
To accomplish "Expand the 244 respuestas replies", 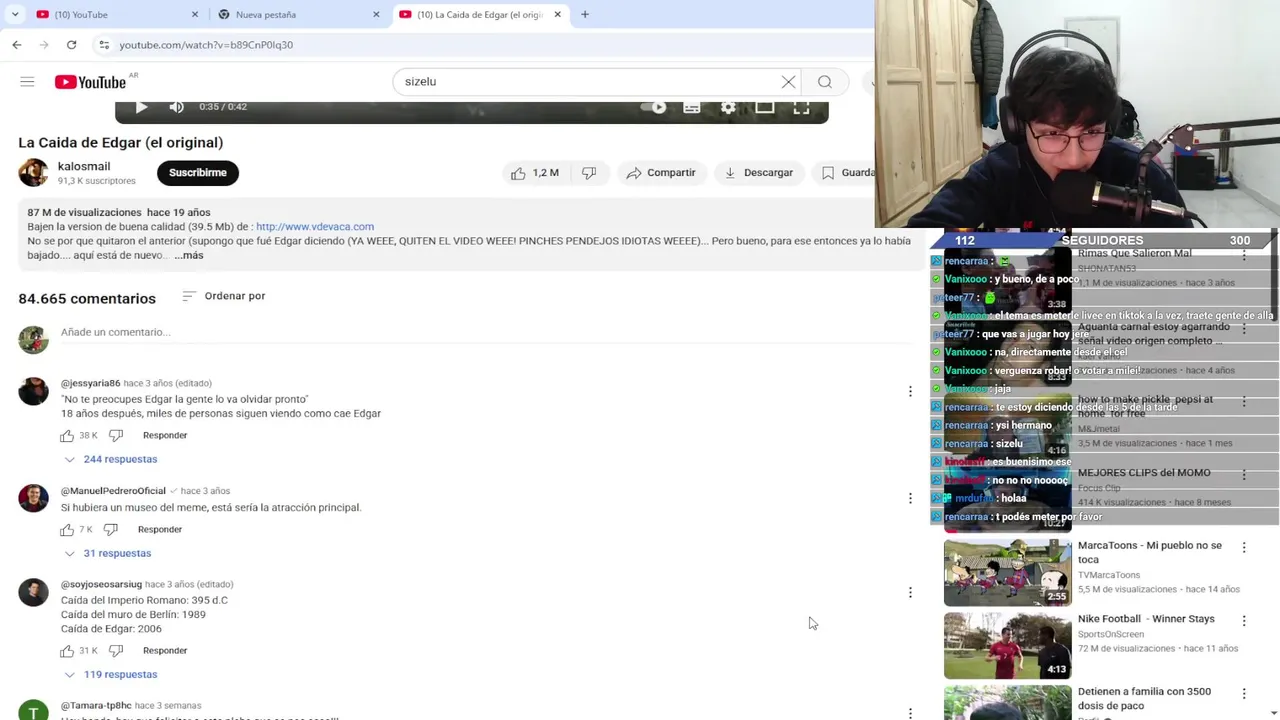I will click(x=111, y=459).
